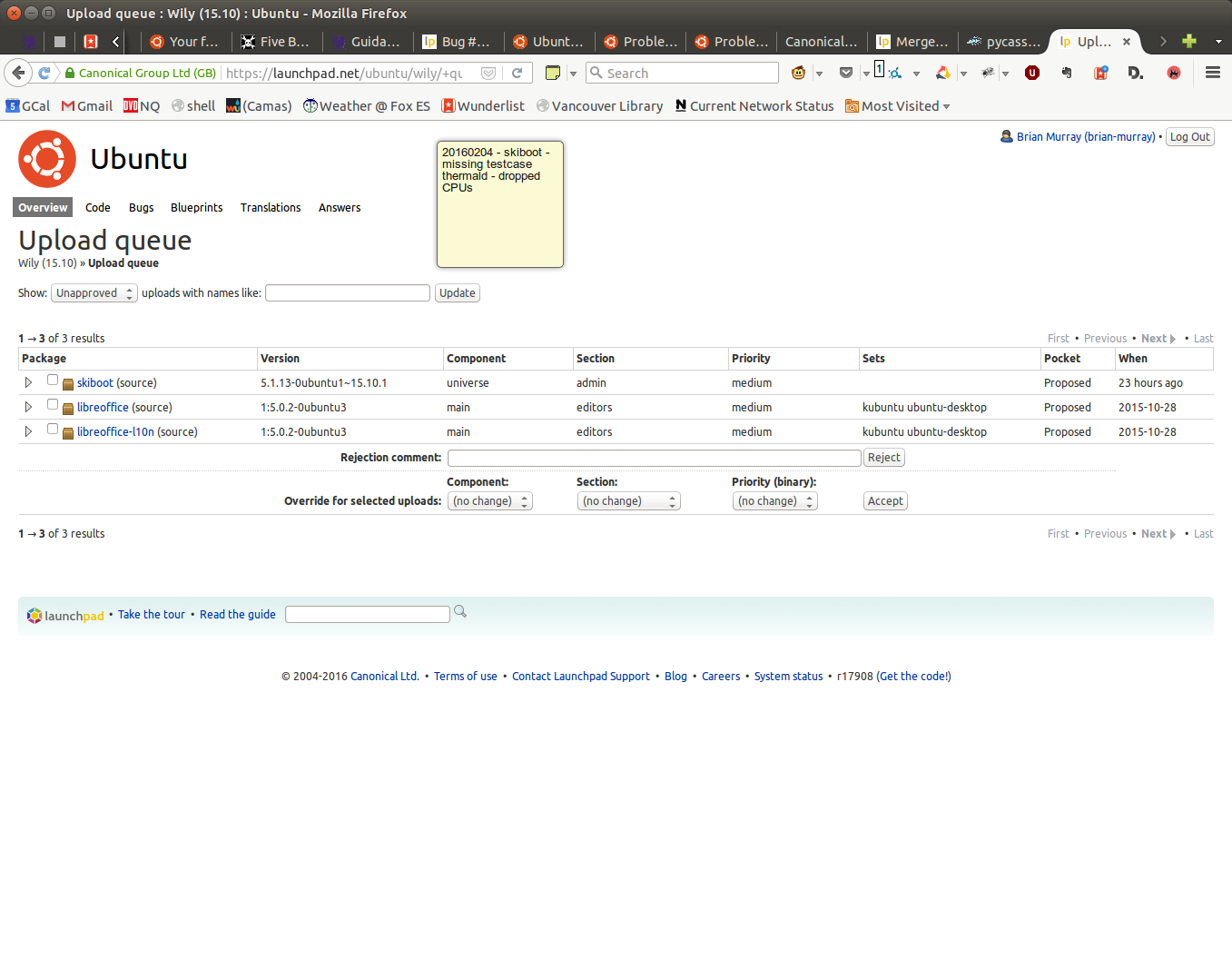Viewport: 1232px width, 959px height.
Task: Open the Blueprints tab
Action: (196, 208)
